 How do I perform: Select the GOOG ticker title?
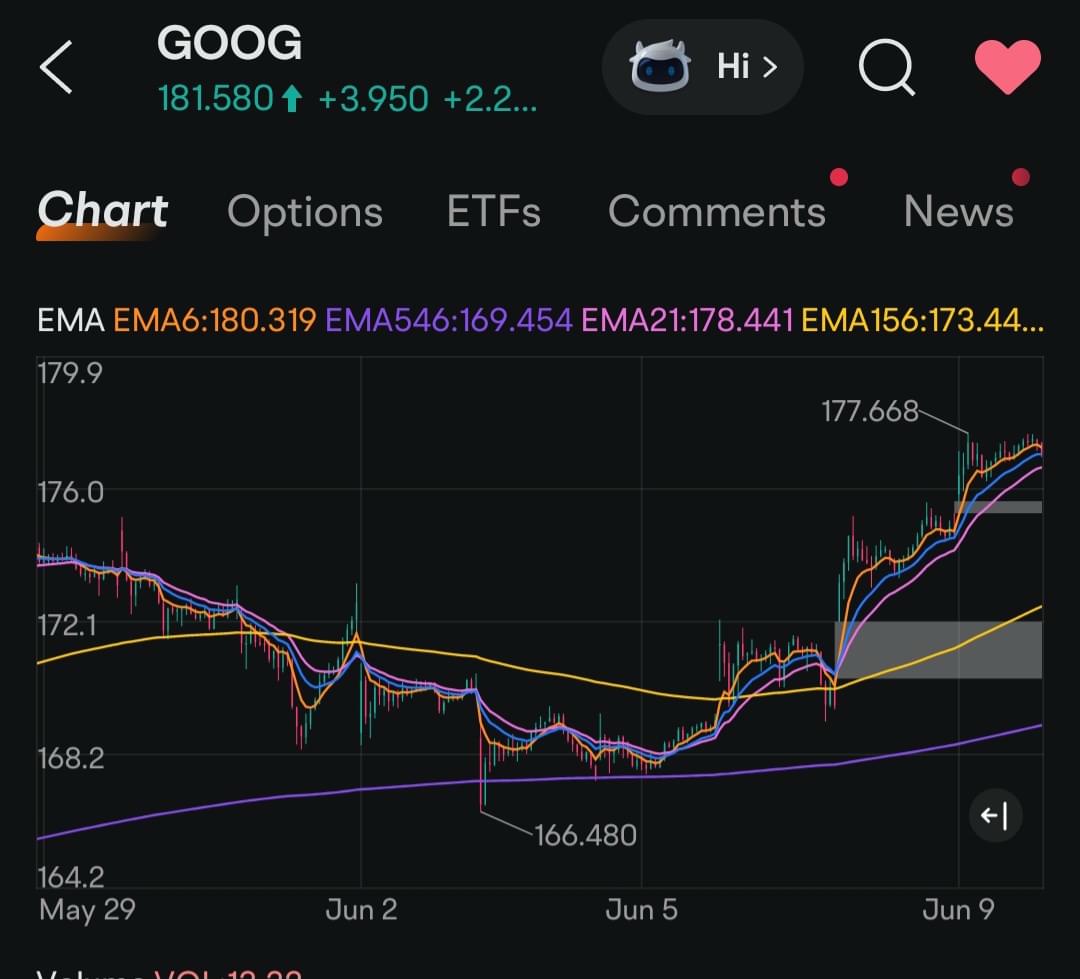pos(229,43)
